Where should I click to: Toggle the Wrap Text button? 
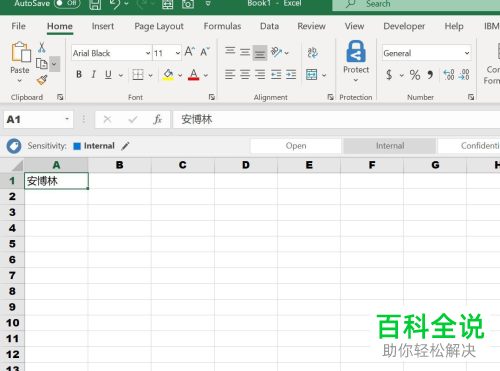point(312,52)
